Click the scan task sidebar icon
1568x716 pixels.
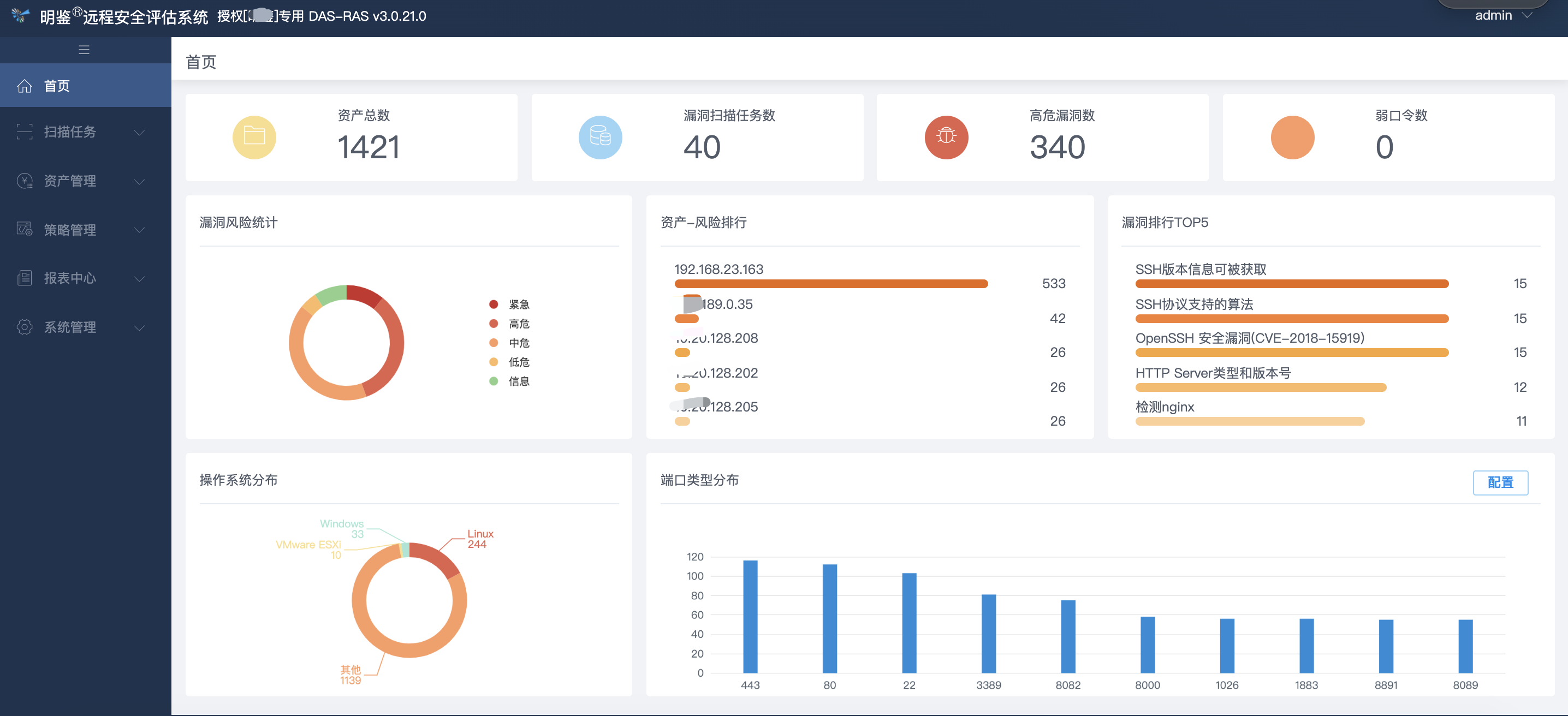(x=25, y=132)
